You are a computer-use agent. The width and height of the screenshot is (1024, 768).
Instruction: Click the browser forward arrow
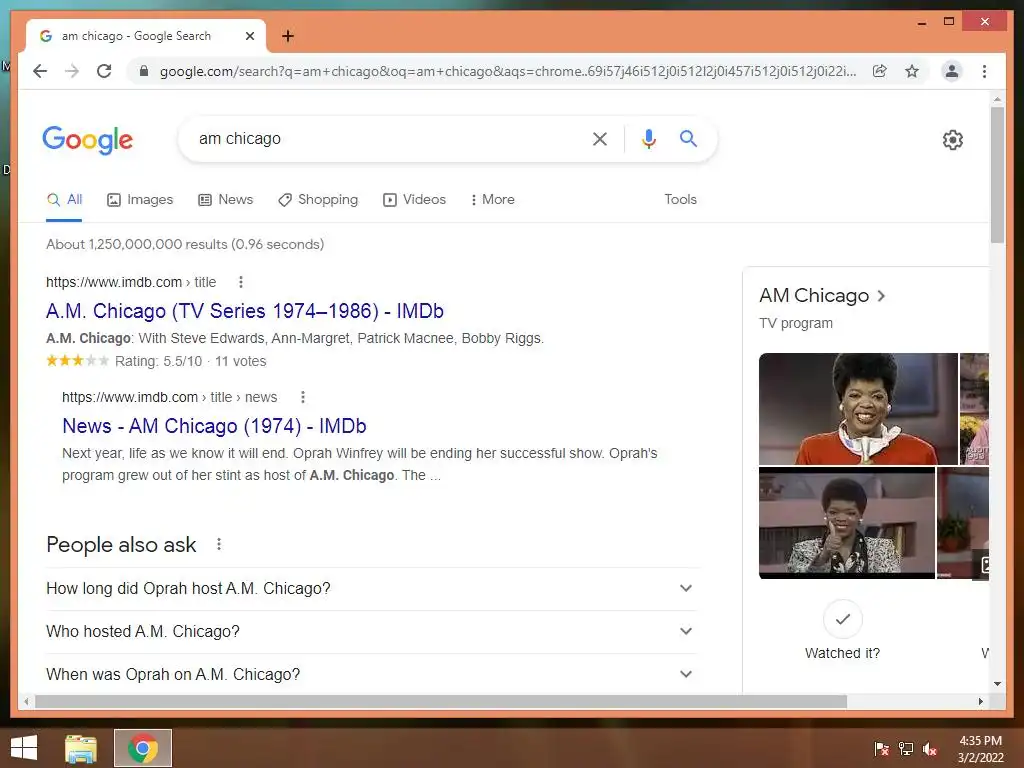72,71
